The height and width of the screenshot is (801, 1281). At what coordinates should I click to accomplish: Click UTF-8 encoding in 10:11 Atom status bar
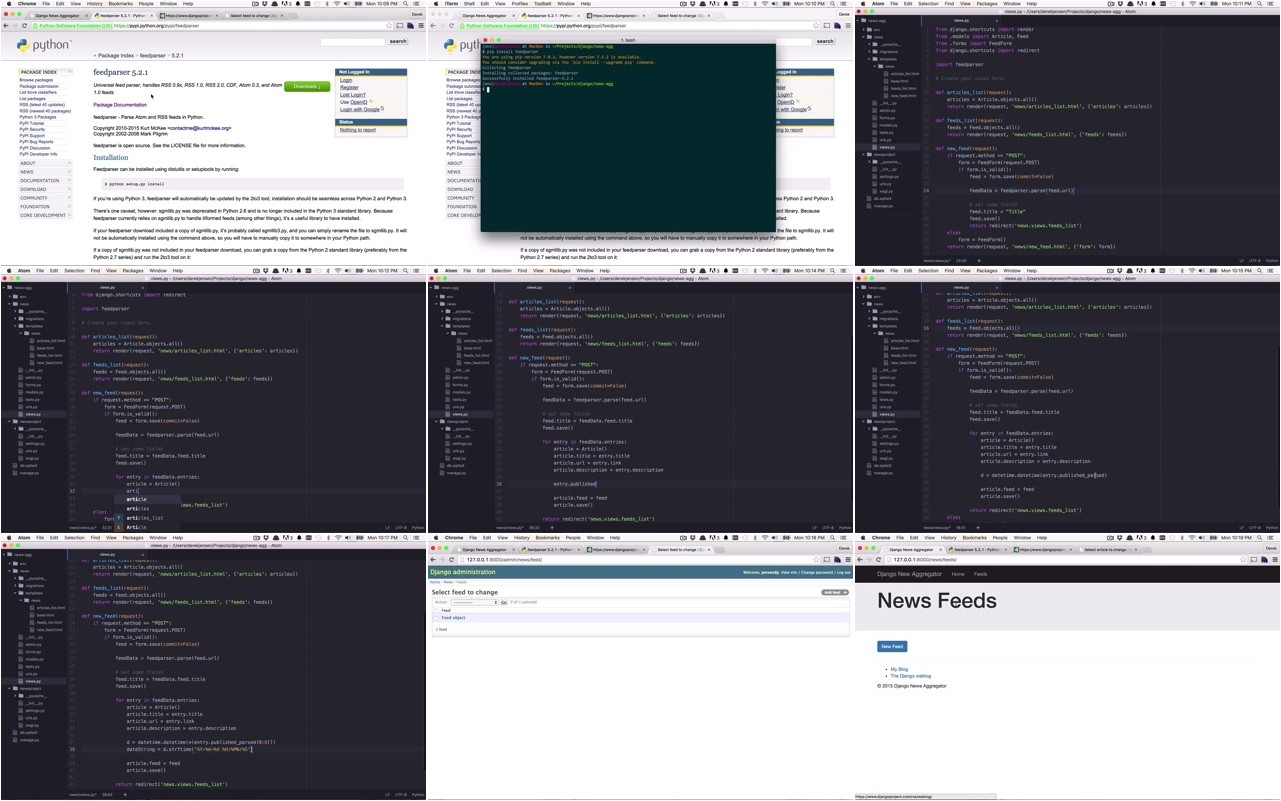click(1254, 260)
